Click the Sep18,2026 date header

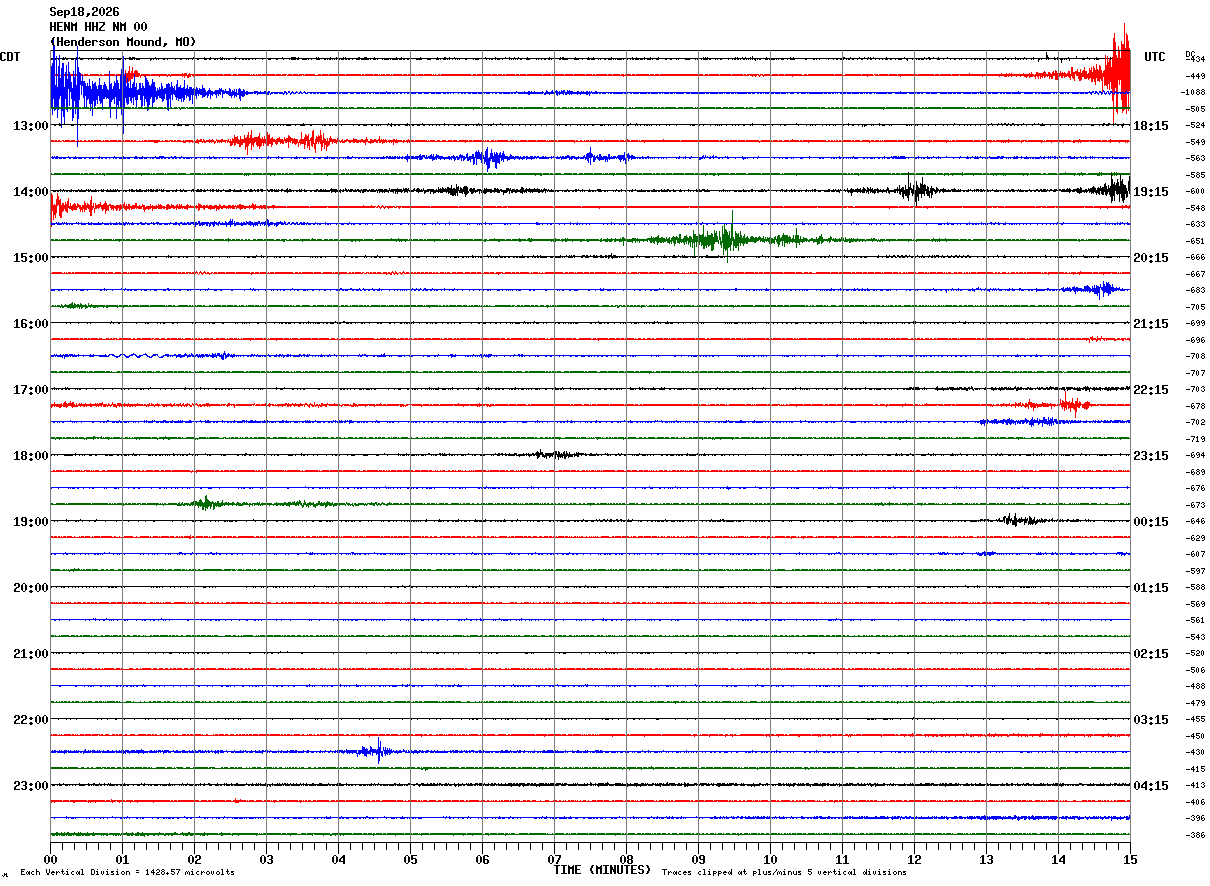[x=84, y=12]
